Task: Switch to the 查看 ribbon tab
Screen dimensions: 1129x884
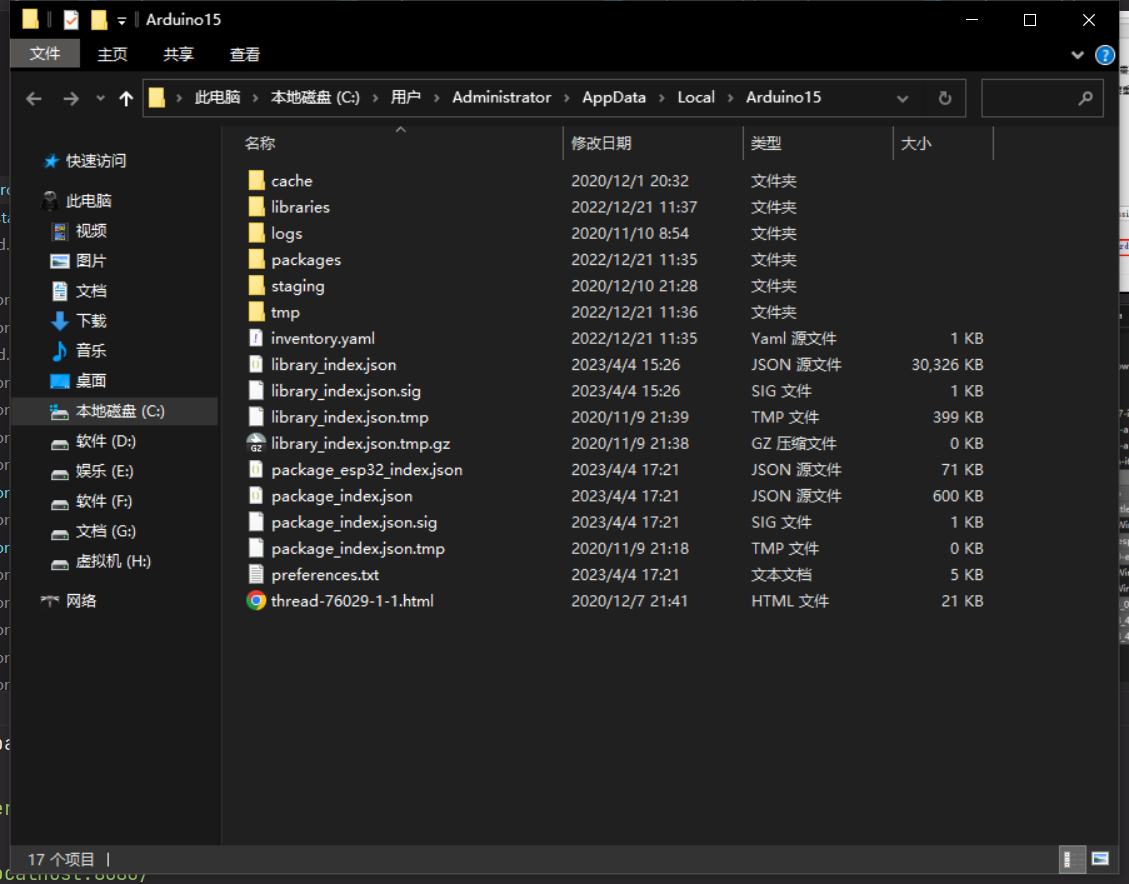Action: click(x=245, y=55)
